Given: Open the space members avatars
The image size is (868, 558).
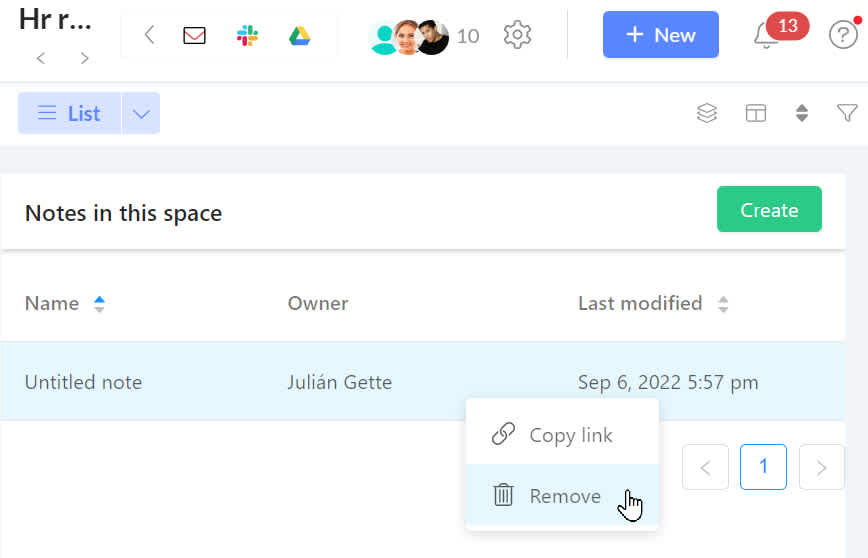Looking at the screenshot, I should [x=410, y=37].
